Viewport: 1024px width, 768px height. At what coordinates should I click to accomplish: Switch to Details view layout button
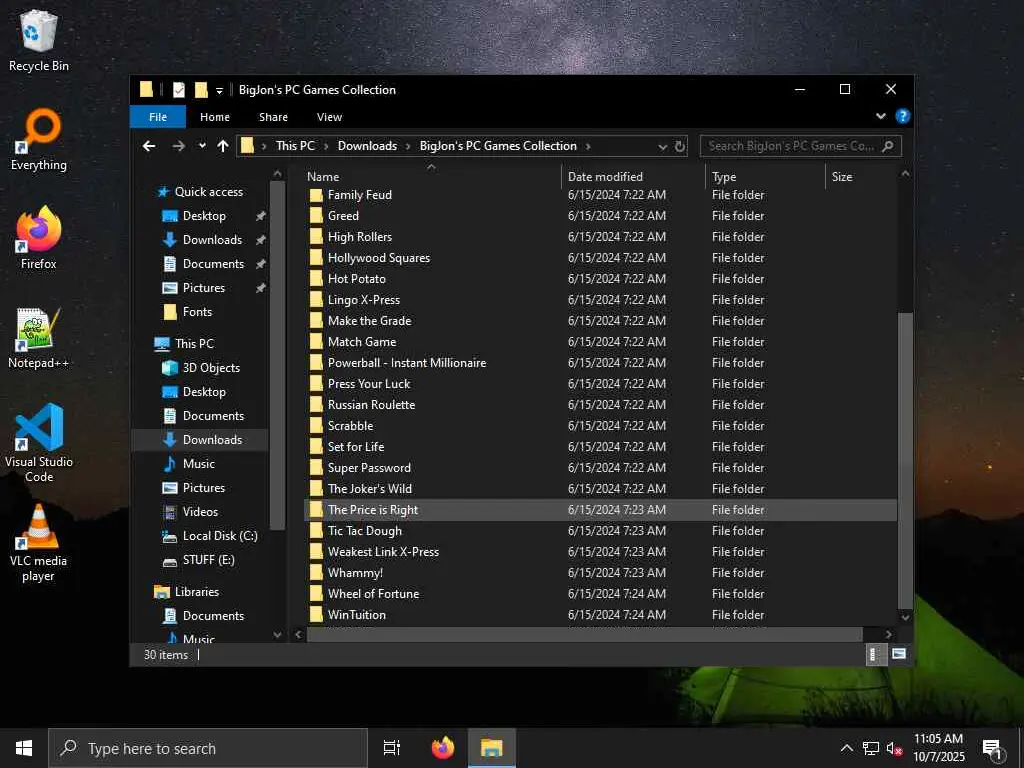pos(874,654)
